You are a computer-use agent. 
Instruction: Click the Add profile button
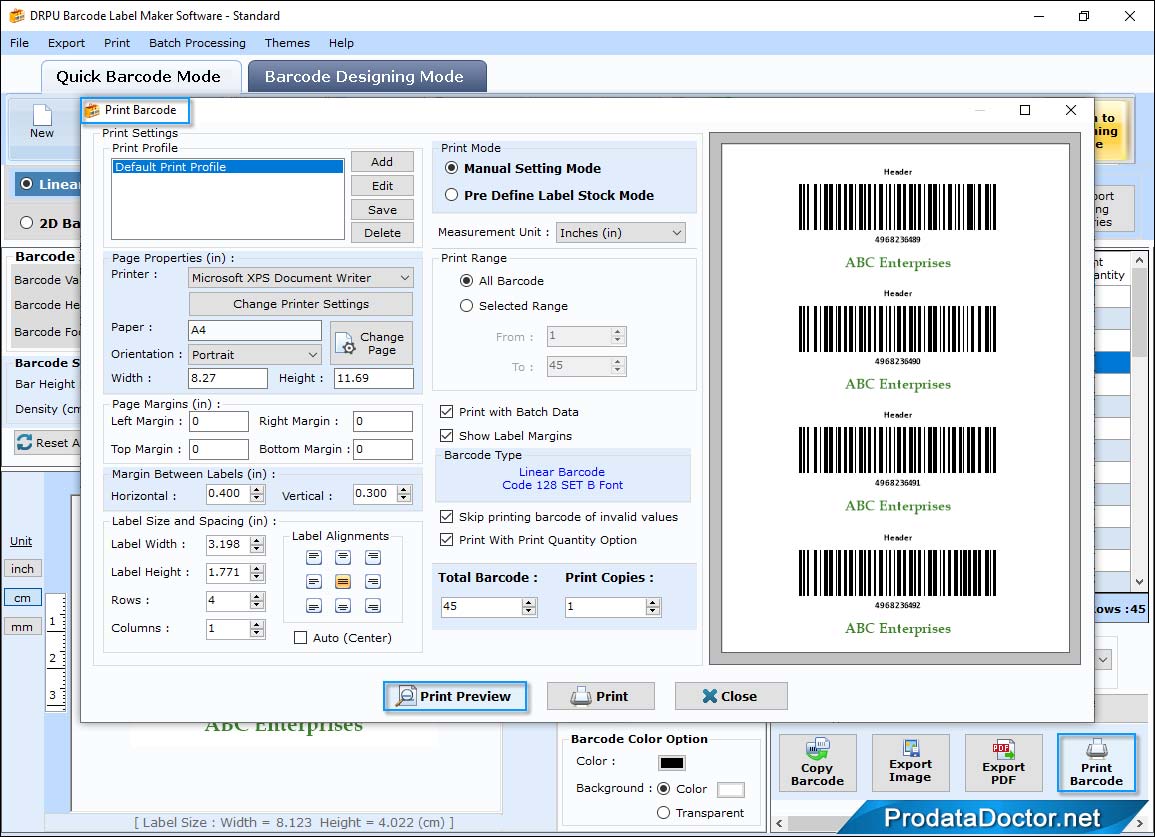click(x=382, y=162)
